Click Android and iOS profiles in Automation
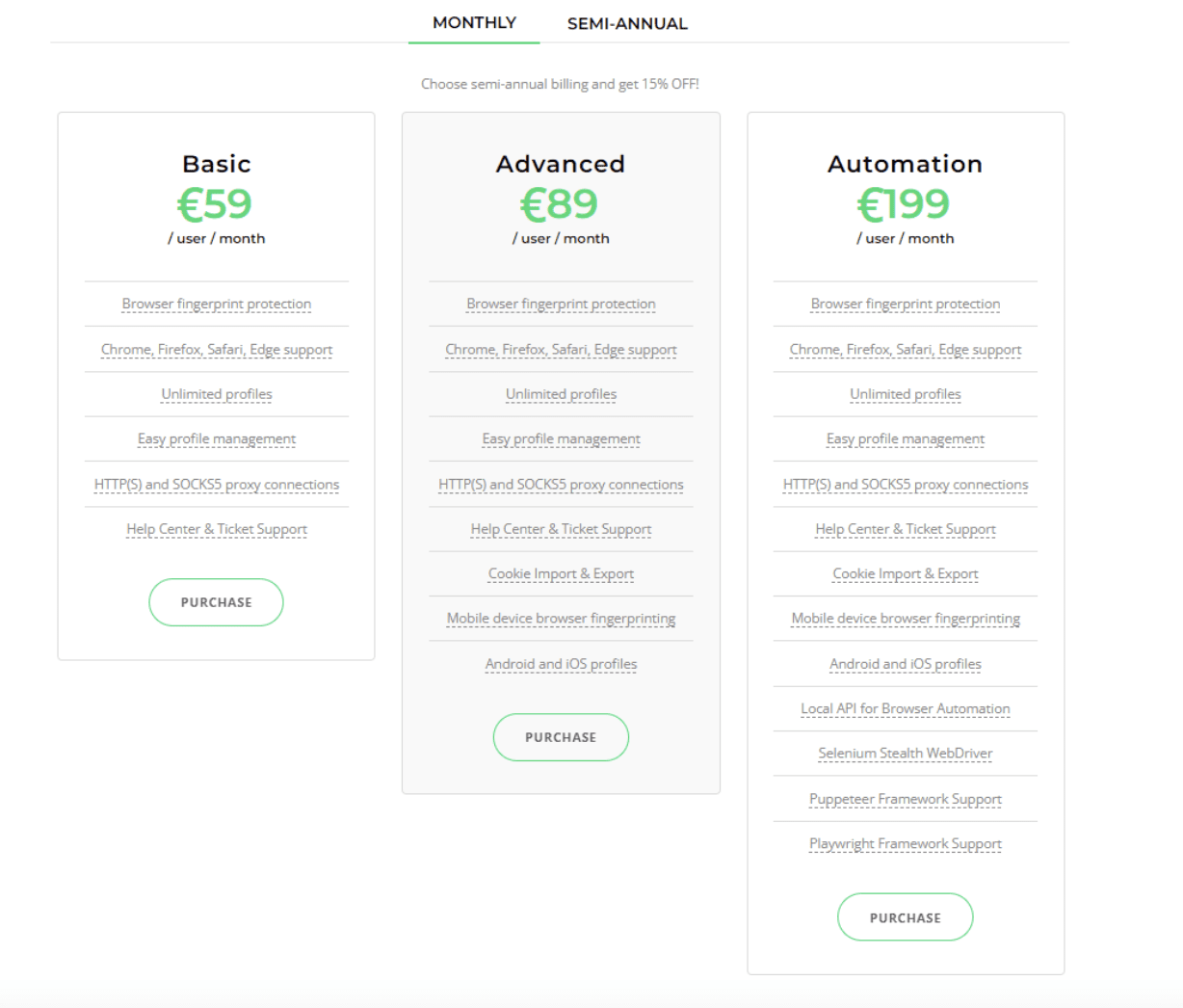Screen dimensions: 1183x1008 pyautogui.click(x=905, y=664)
